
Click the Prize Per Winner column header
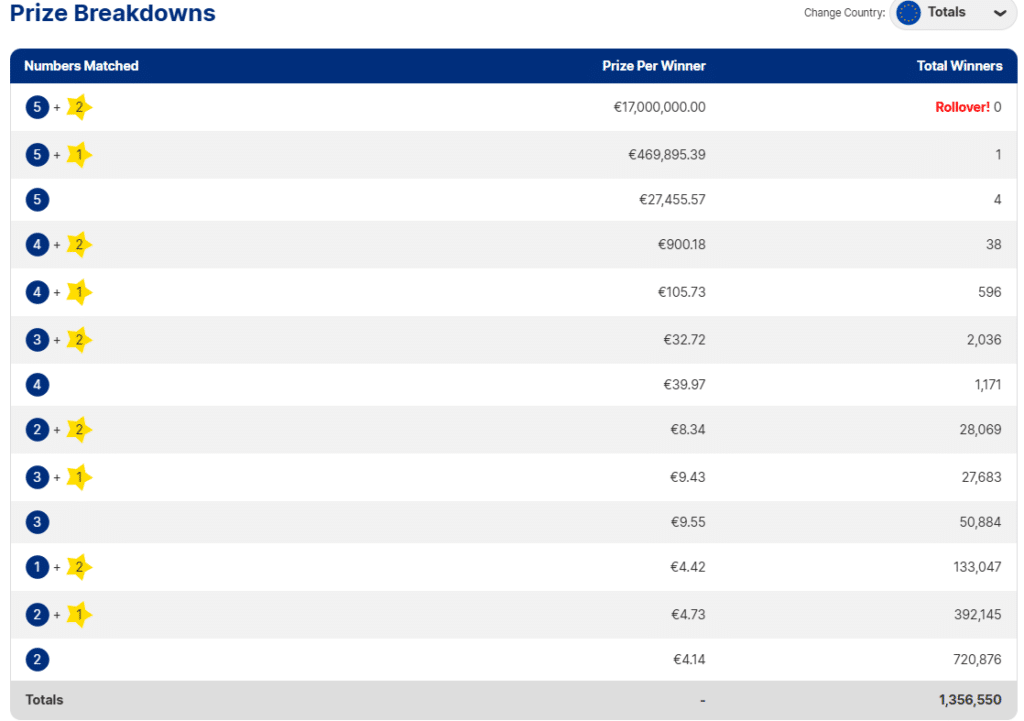[x=654, y=66]
